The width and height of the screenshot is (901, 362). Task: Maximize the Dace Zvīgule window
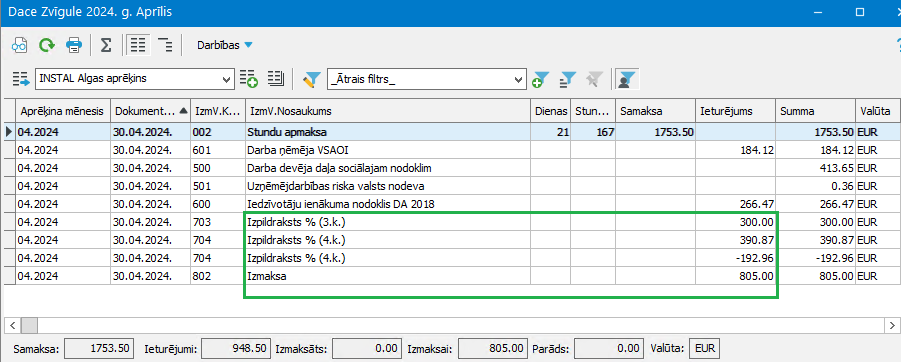(860, 11)
